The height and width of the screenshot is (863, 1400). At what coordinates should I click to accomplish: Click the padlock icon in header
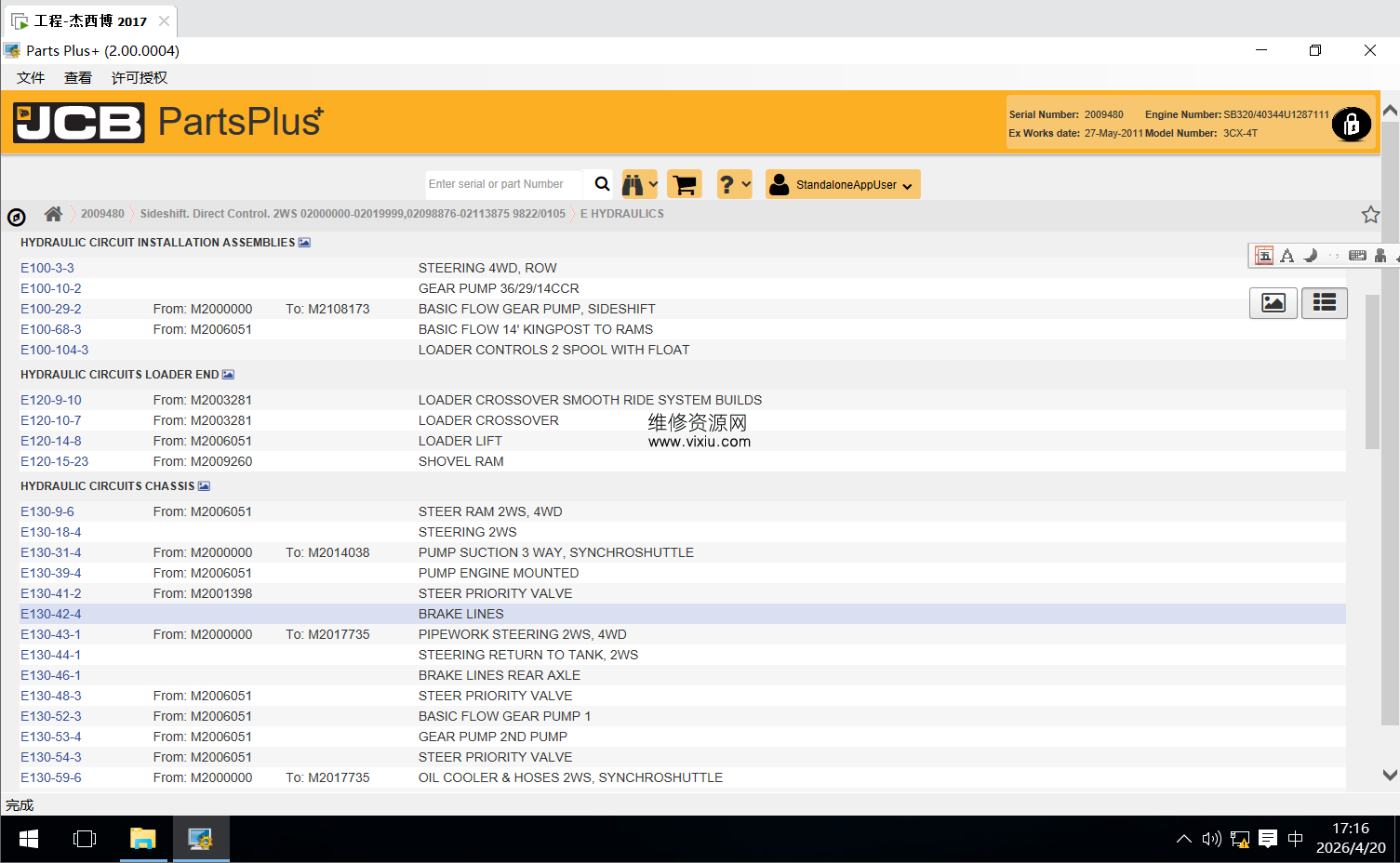(x=1351, y=124)
